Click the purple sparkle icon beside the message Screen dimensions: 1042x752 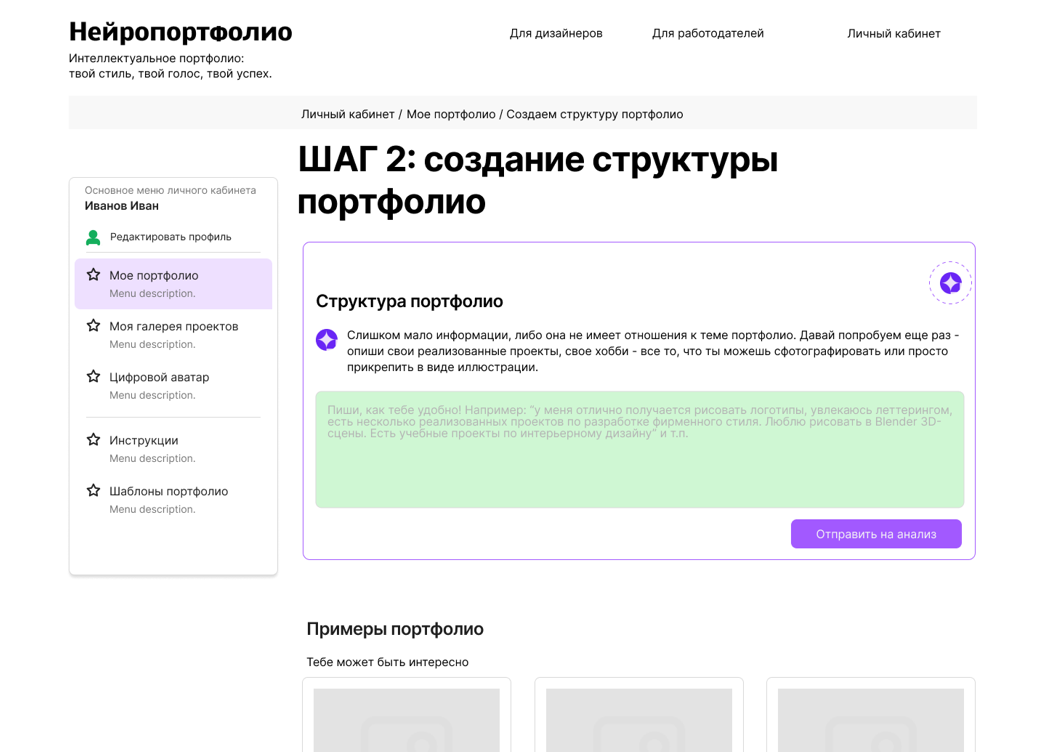point(326,339)
